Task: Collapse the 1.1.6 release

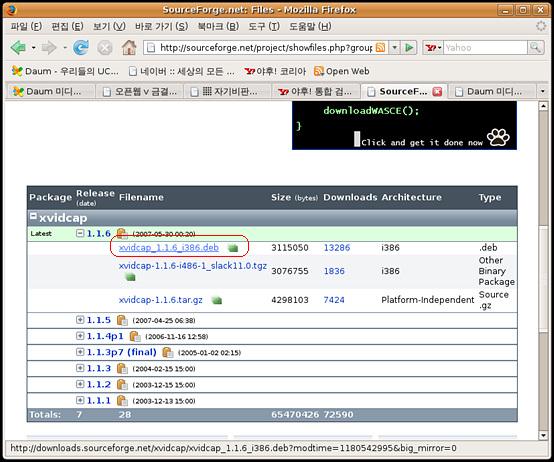Action: pos(80,233)
